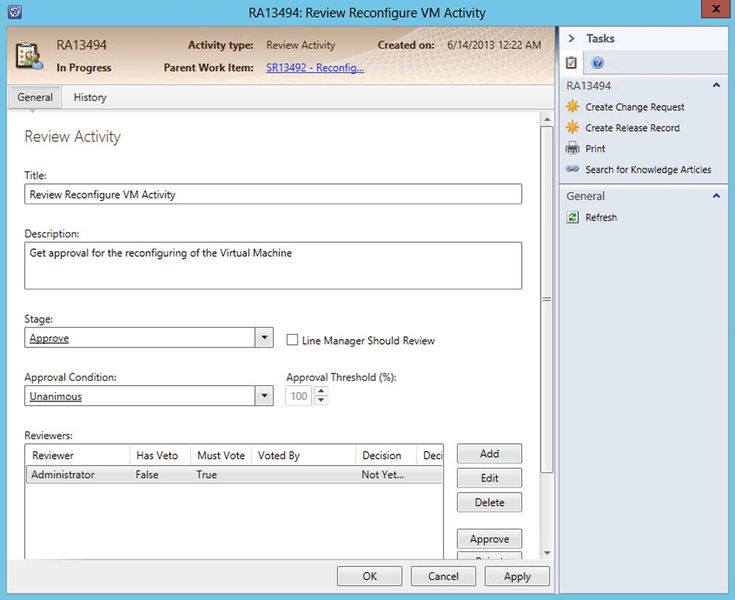Select the clipboard tasks icon

572,63
